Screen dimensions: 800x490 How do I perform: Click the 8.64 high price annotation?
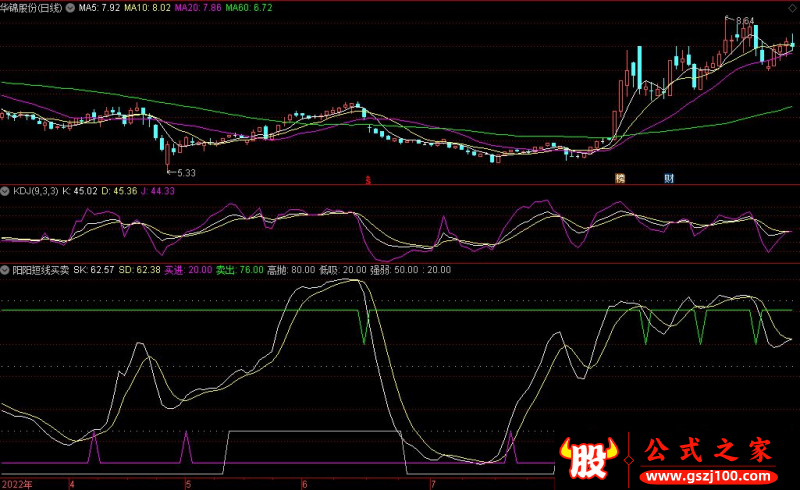tap(744, 21)
